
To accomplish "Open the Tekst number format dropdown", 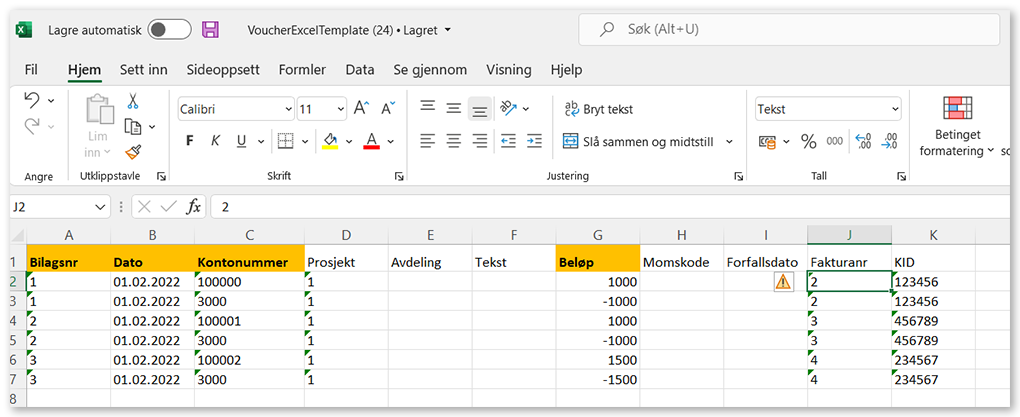I will (894, 109).
